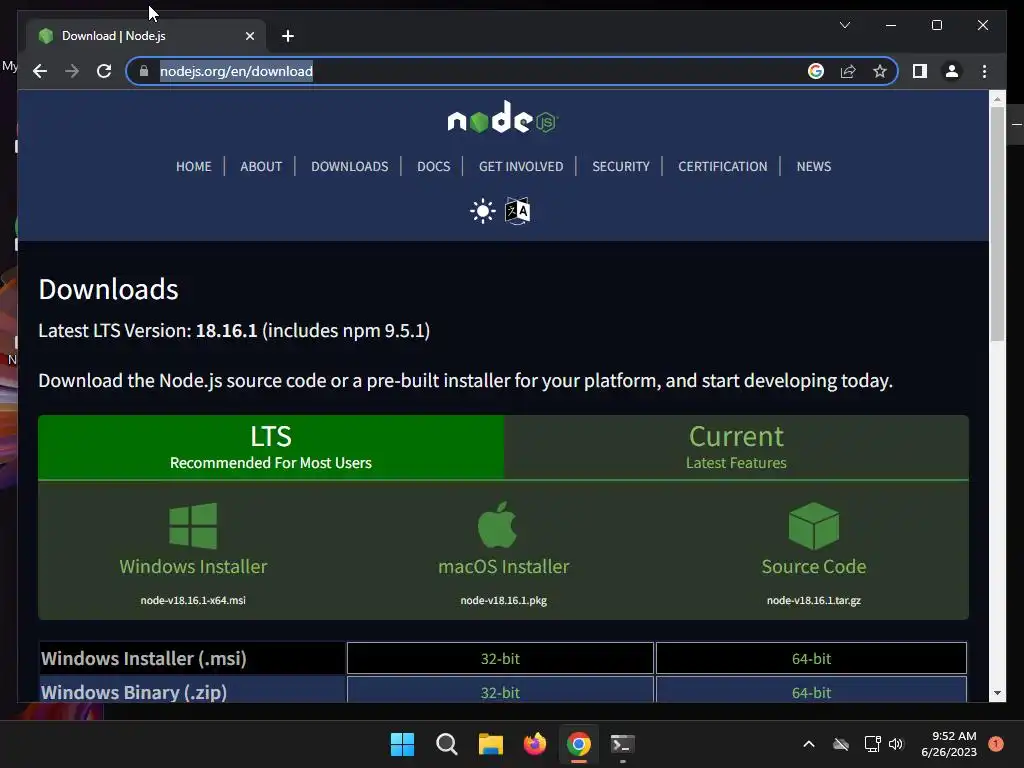Go to HOME nav item
Image resolution: width=1024 pixels, height=768 pixels.
click(193, 167)
